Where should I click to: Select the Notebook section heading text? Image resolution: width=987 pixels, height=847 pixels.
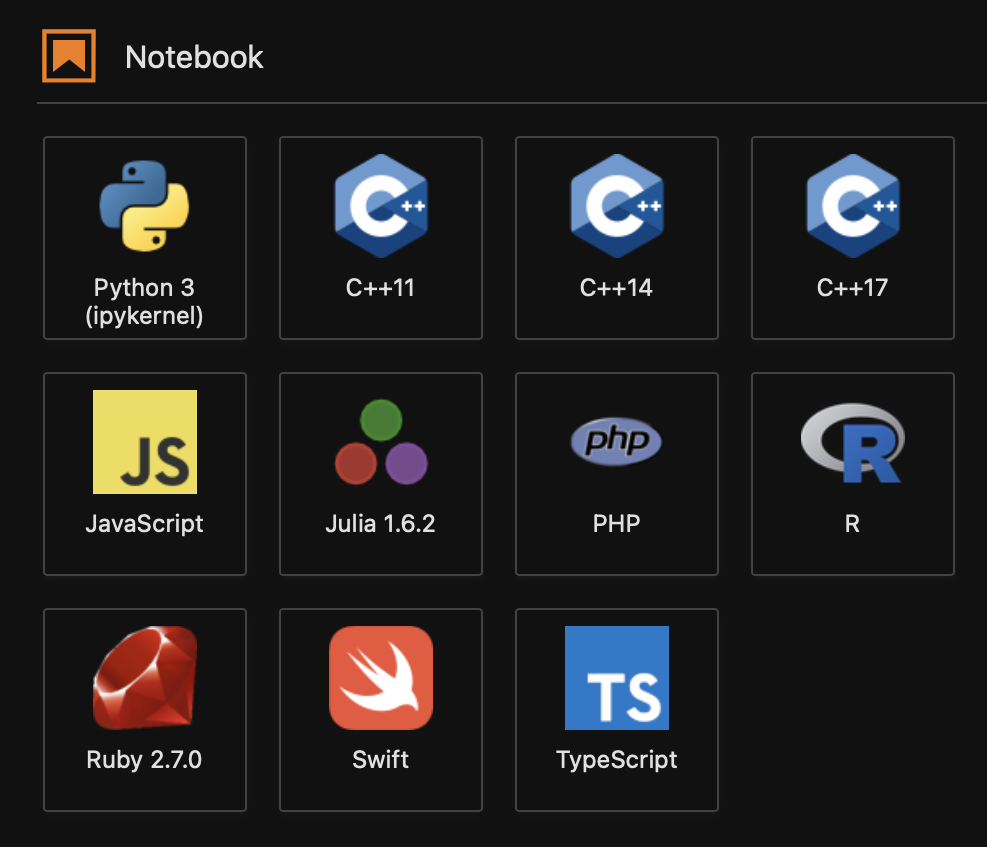click(x=194, y=57)
